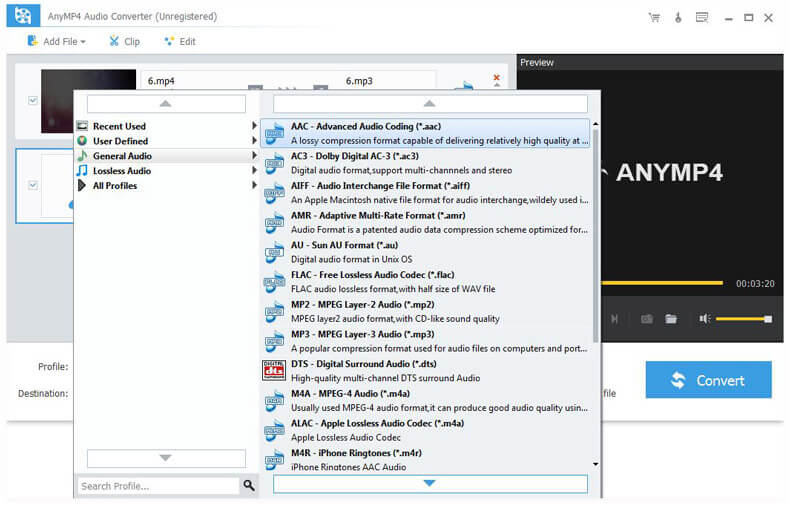Skip to next frame in preview controls
Viewport: 790px width, 507px height.
614,319
